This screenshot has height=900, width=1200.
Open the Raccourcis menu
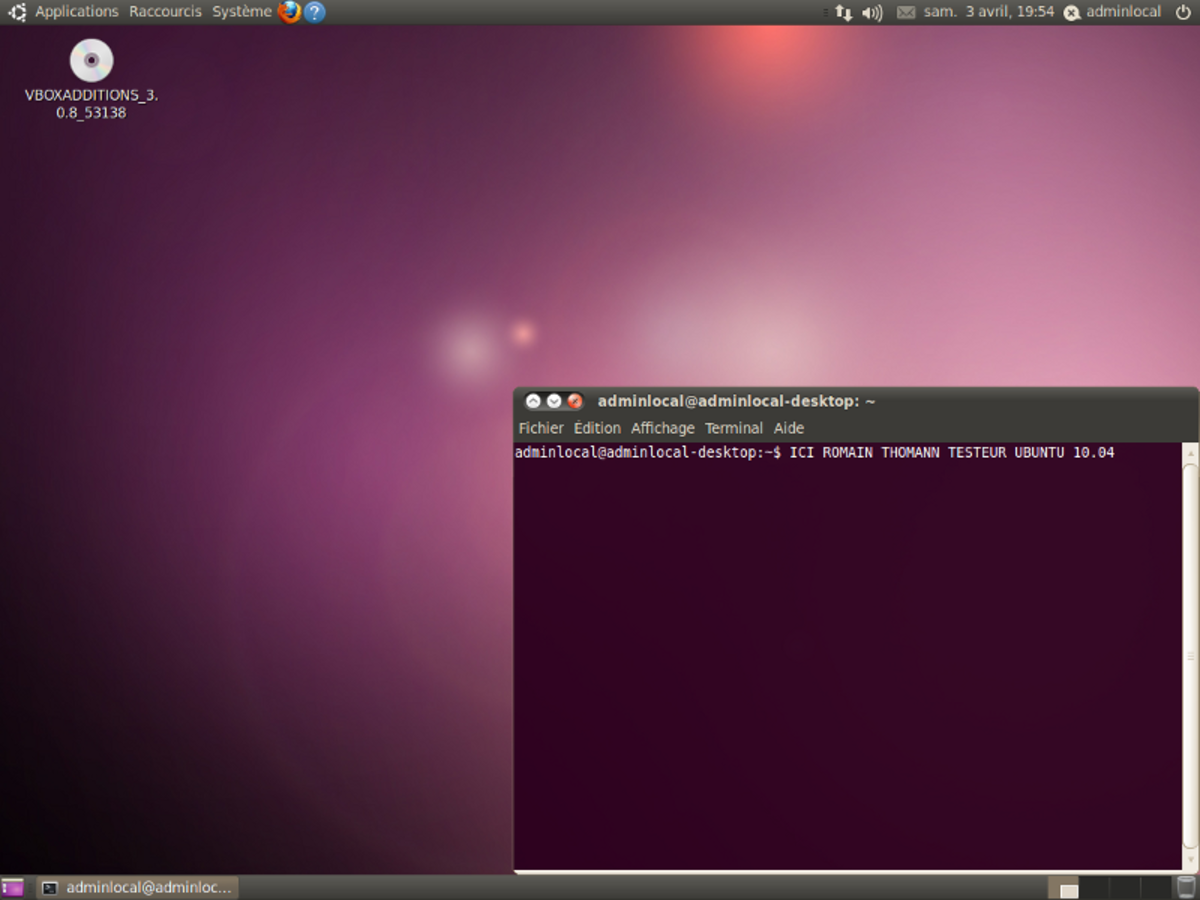click(165, 12)
